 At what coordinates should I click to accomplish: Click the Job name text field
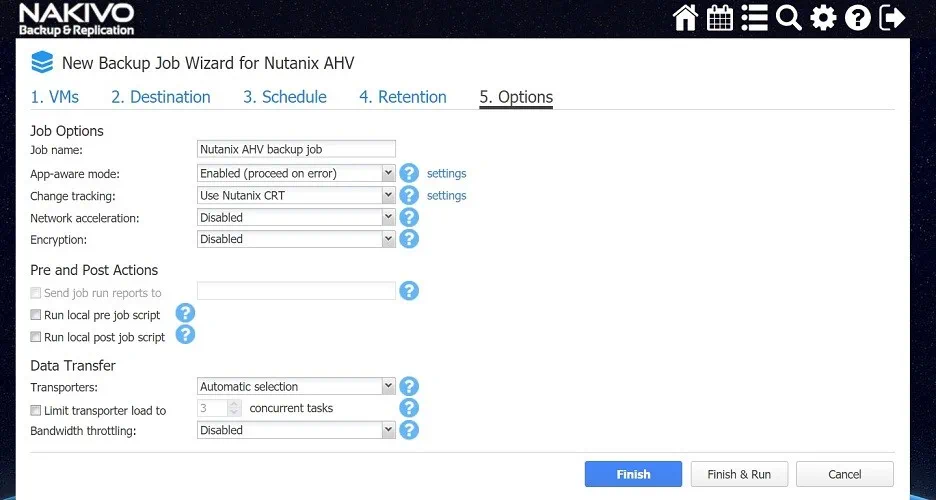coord(296,149)
